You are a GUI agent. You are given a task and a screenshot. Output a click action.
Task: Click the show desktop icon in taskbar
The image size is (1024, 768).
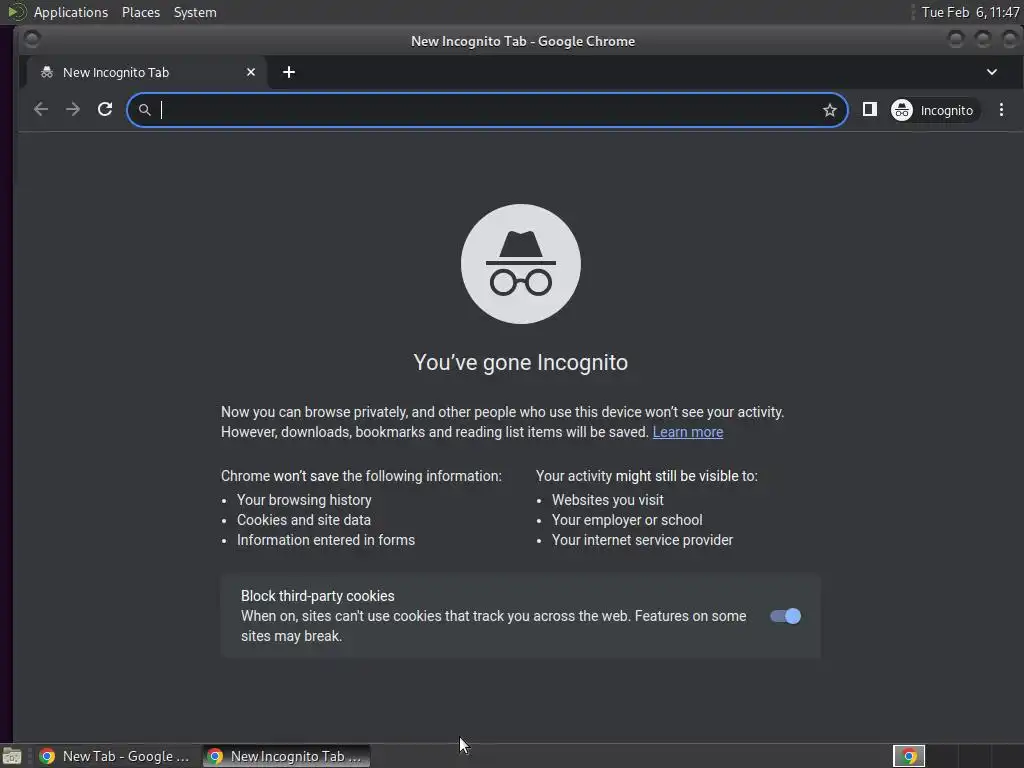[x=12, y=756]
